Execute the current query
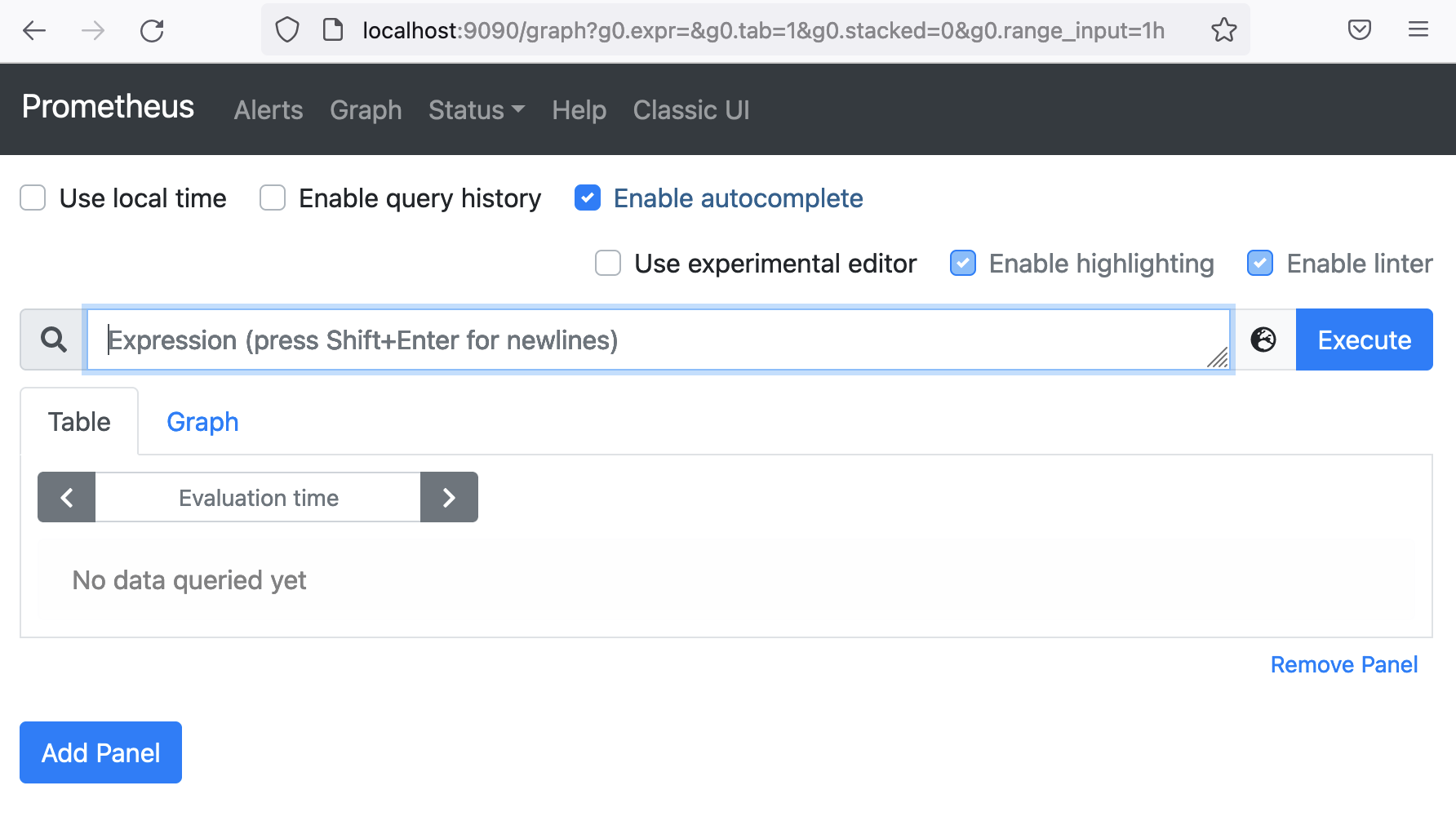This screenshot has width=1456, height=821. click(x=1363, y=339)
